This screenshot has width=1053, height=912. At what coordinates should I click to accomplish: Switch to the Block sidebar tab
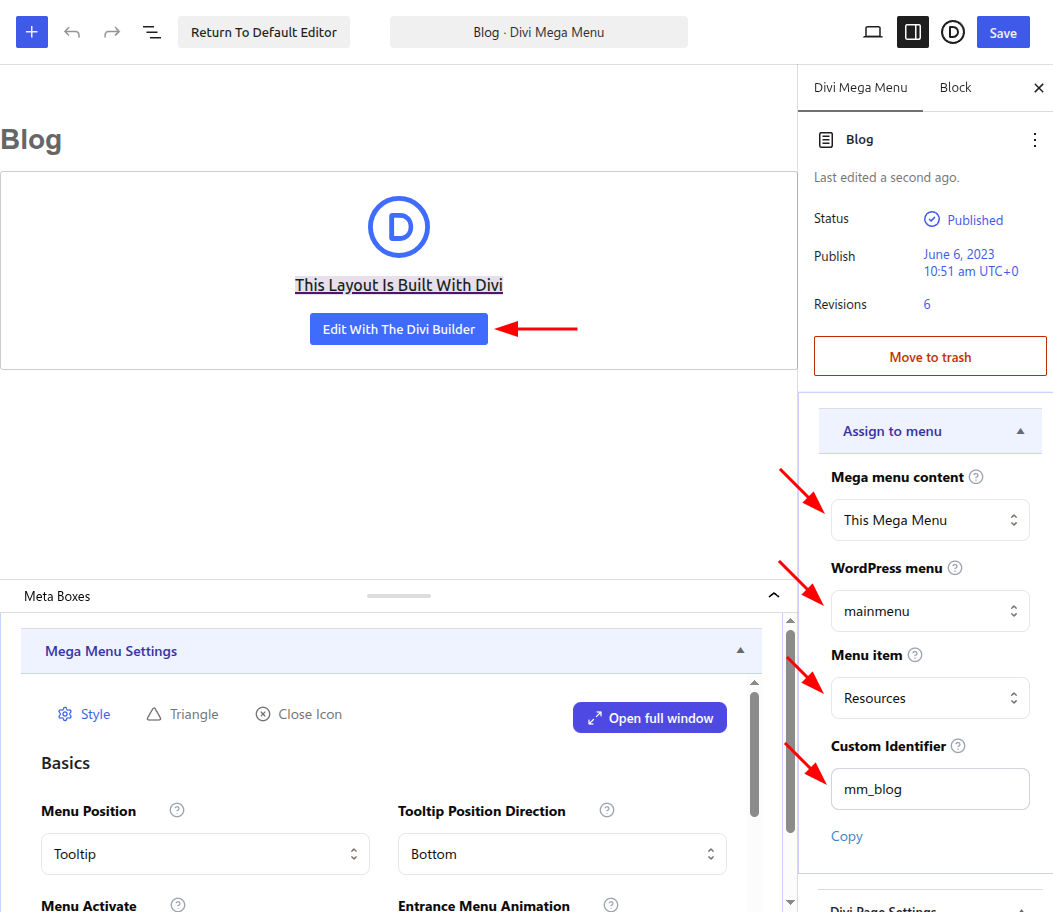pyautogui.click(x=955, y=87)
